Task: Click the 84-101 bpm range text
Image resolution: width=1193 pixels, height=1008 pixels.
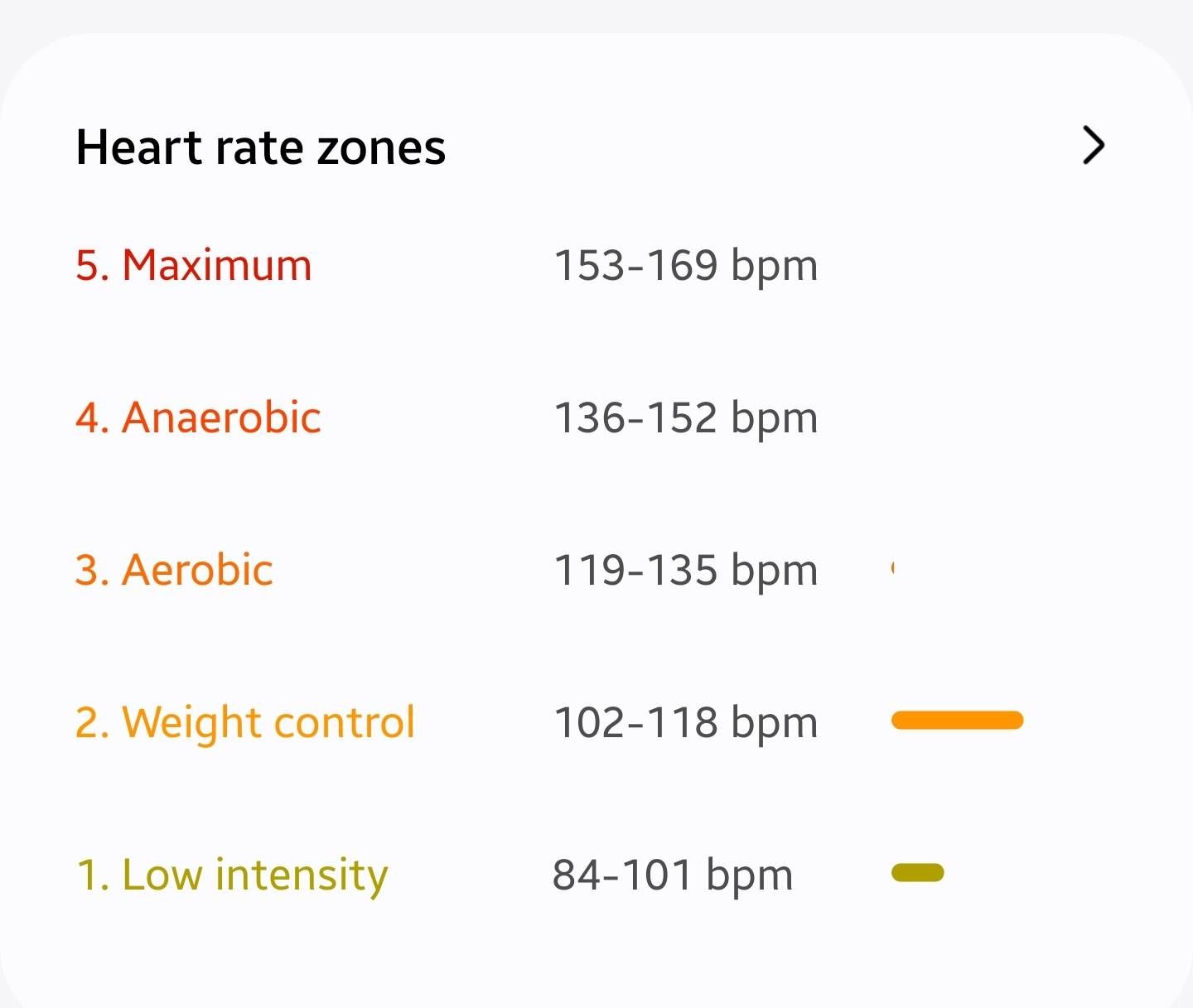Action: point(673,874)
